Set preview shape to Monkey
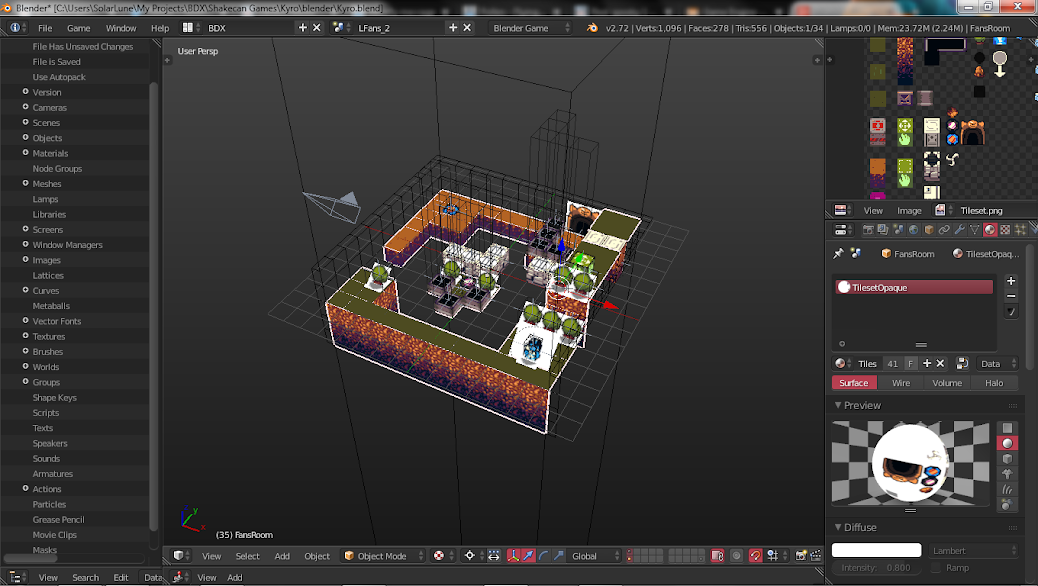The image size is (1038, 586). point(1009,474)
